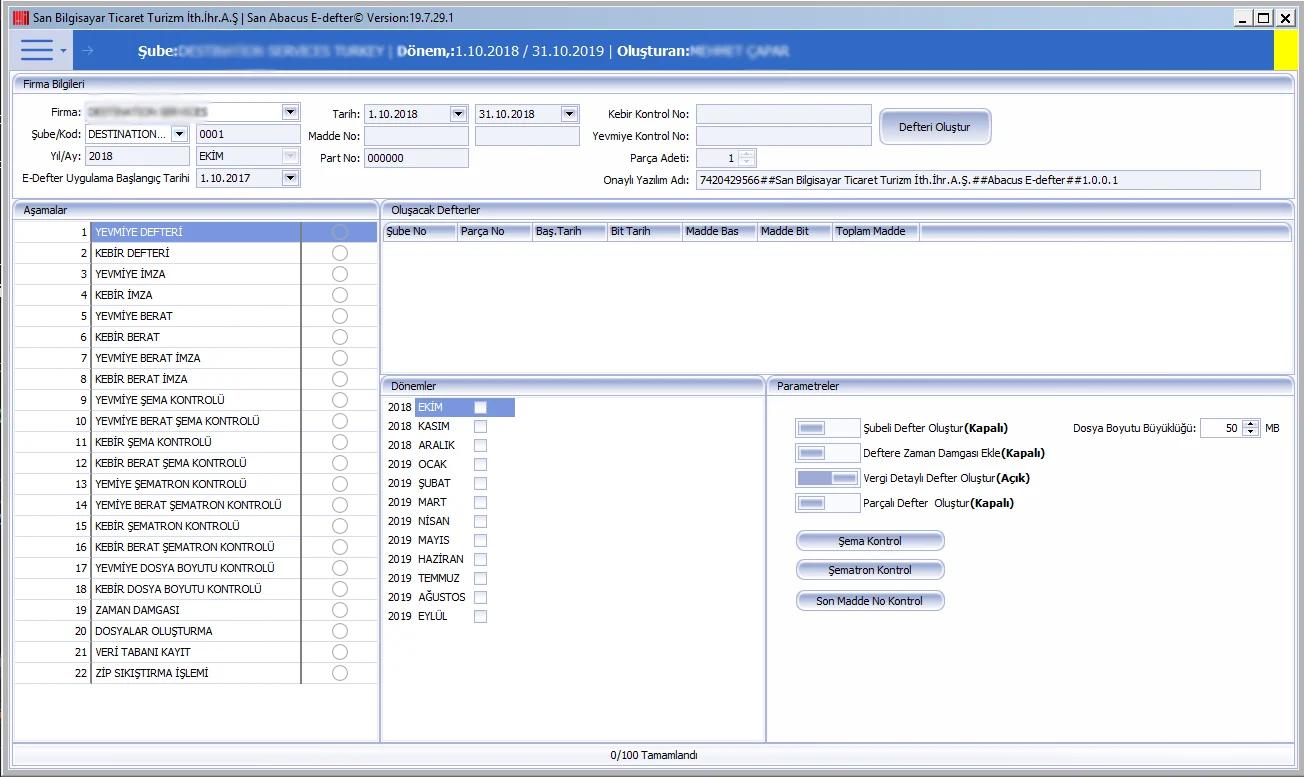Screen dimensions: 1304x777
Task: Select the YEVMİYE DEFTERİ stage row
Action: pyautogui.click(x=196, y=232)
